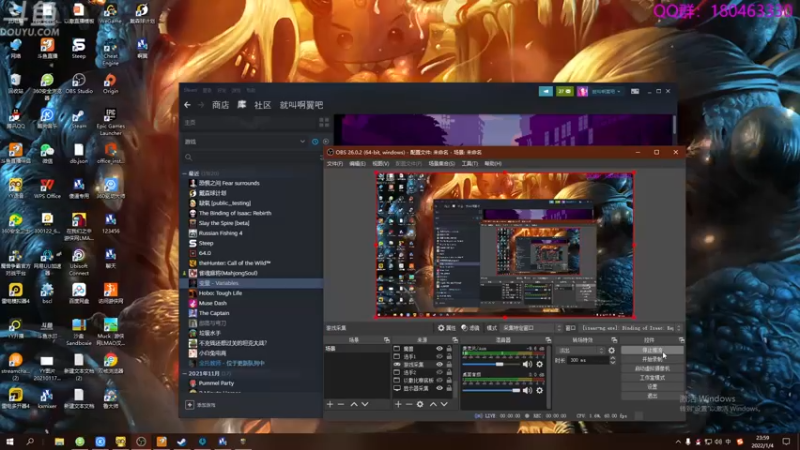Open Steam announcements teal megaphone icon
Image resolution: width=800 pixels, height=450 pixels.
(x=546, y=91)
